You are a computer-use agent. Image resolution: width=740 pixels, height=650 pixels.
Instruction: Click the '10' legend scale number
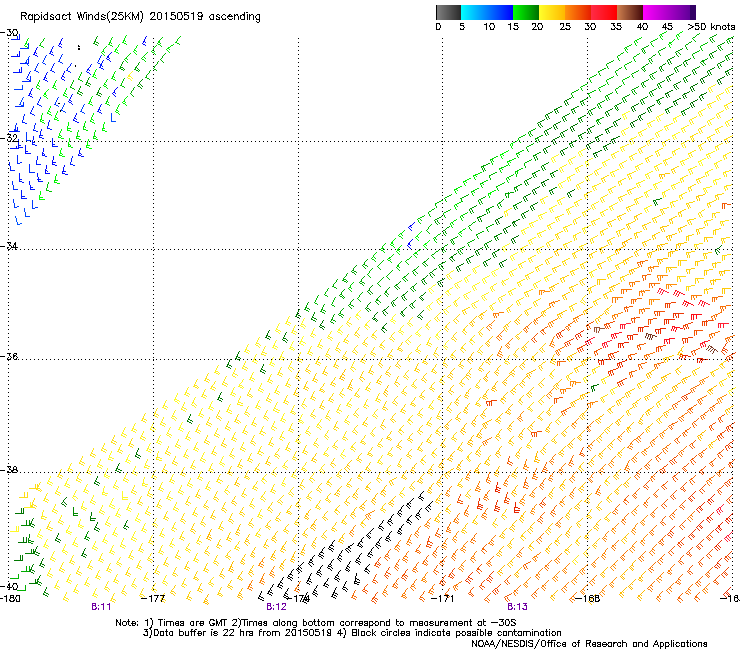tap(489, 27)
